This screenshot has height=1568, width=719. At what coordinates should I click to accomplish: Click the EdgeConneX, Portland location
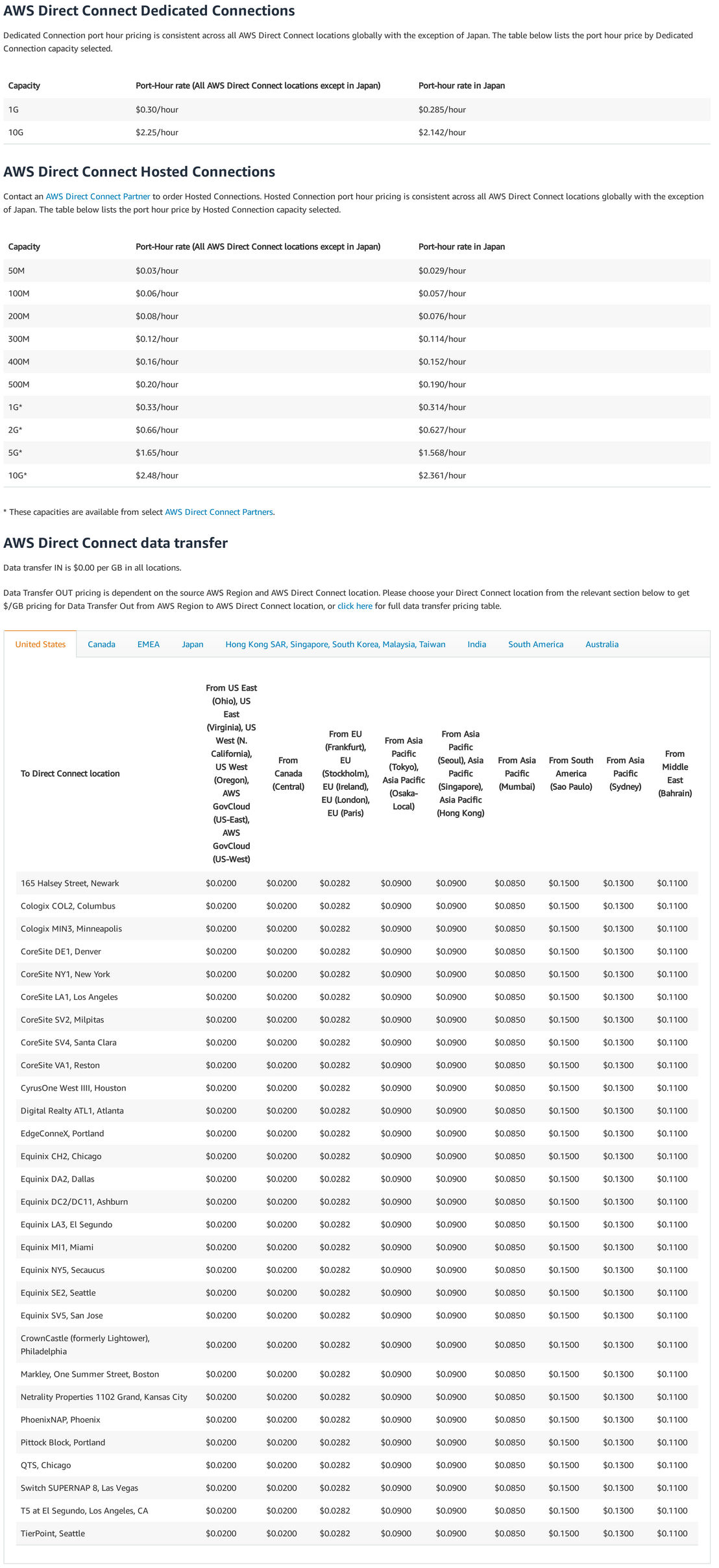62,1132
